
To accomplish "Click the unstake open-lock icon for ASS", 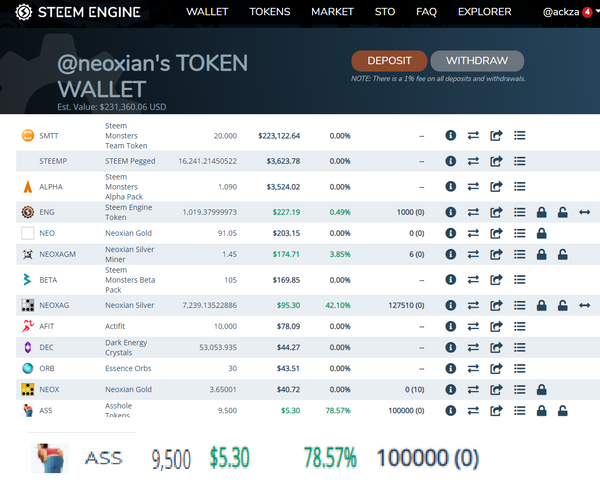I will pos(562,411).
